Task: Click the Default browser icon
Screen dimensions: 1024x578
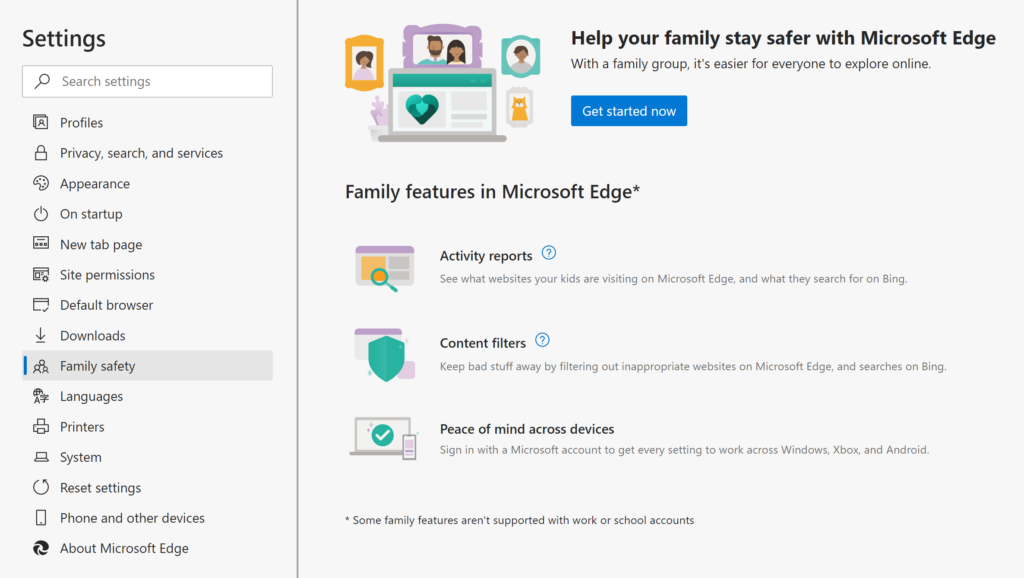Action: (x=40, y=305)
